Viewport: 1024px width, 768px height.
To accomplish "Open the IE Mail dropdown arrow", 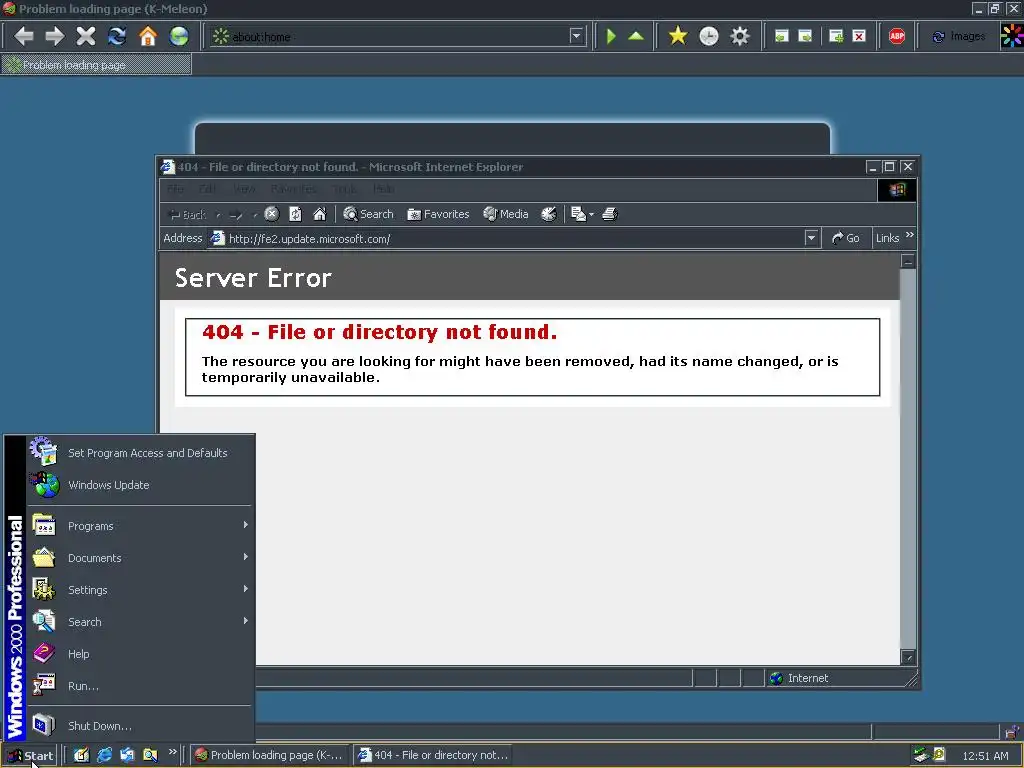I will point(591,214).
